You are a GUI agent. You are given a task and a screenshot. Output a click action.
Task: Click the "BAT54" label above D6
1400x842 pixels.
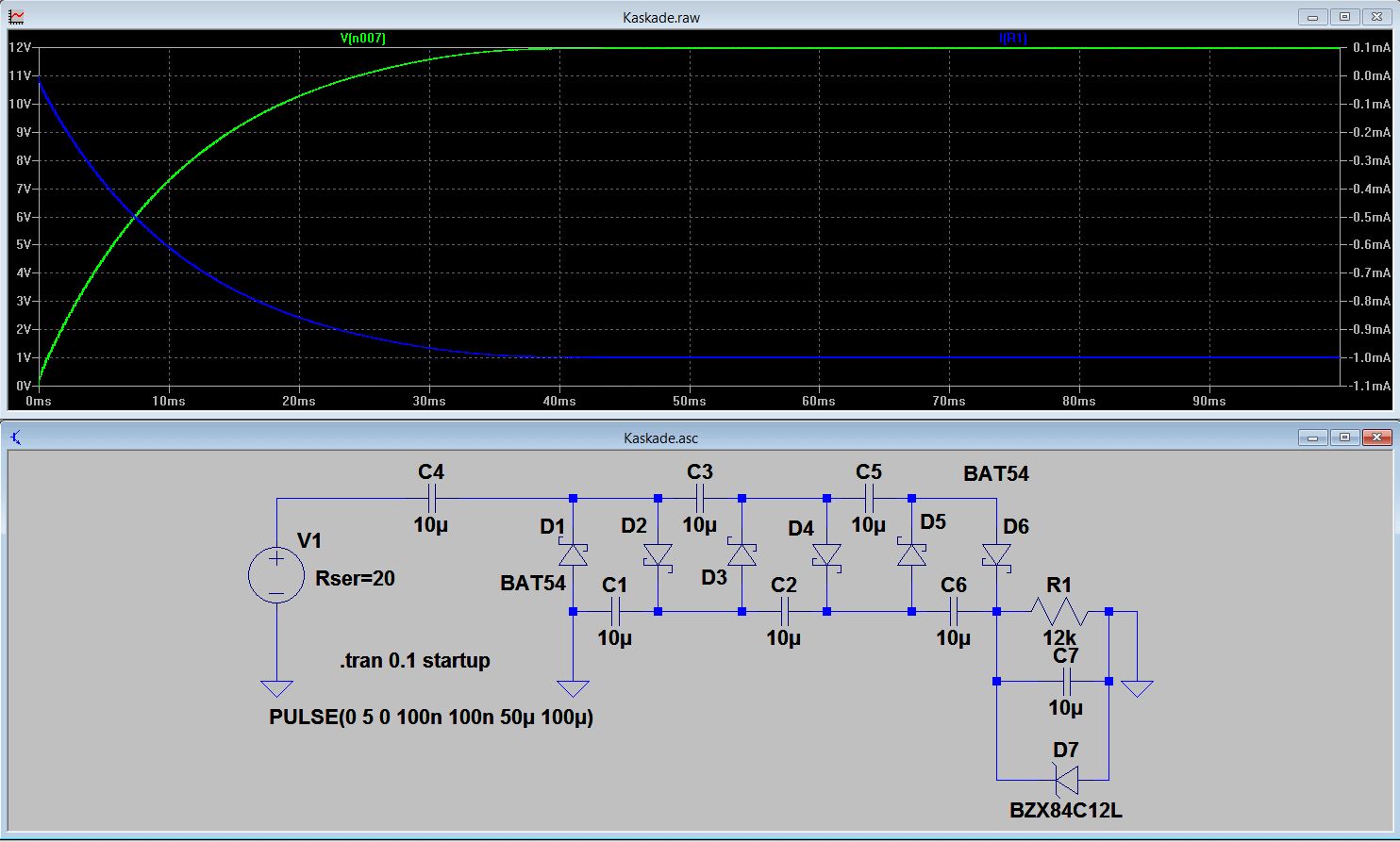point(996,473)
